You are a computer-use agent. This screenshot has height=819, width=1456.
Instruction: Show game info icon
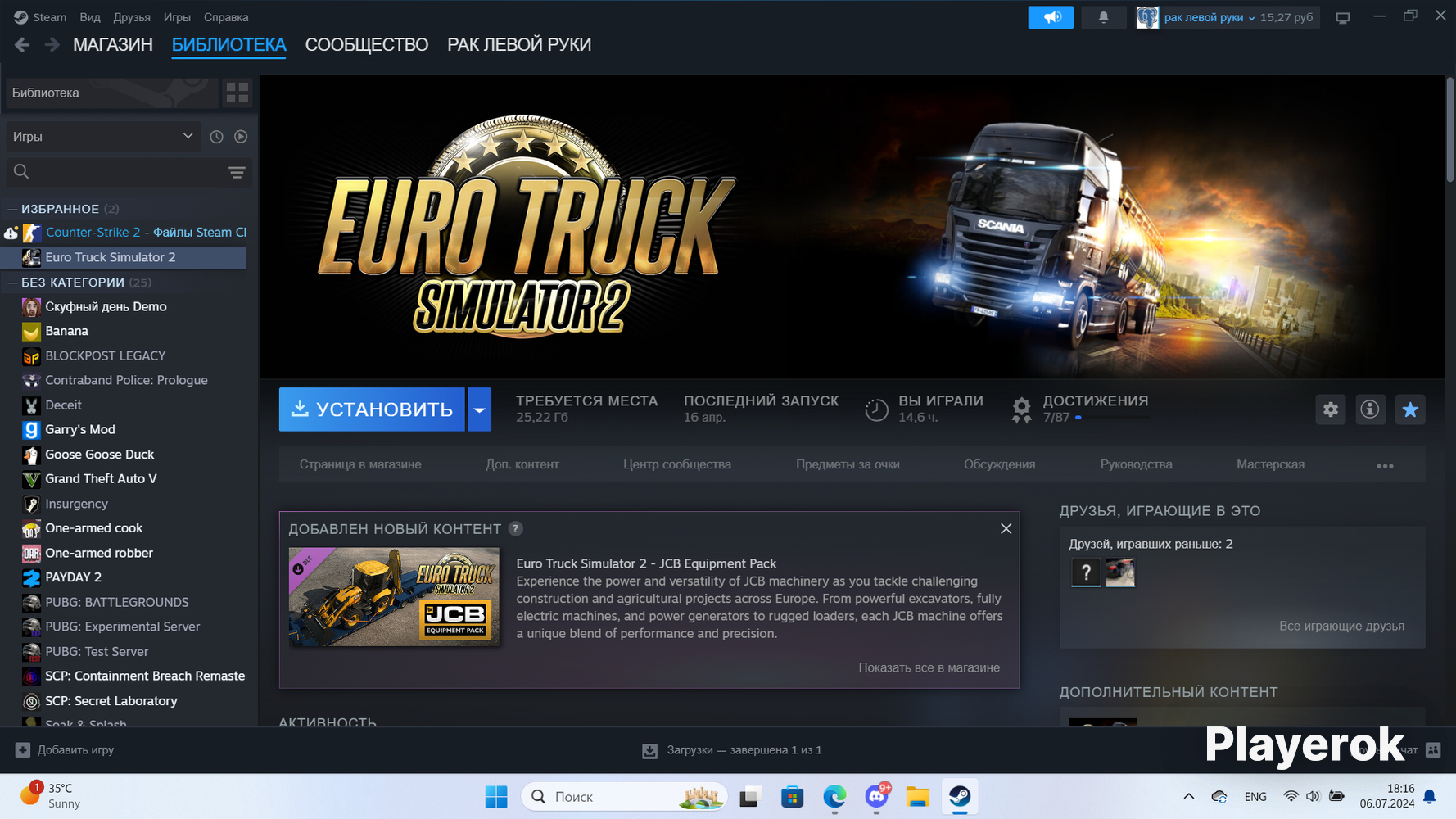[1369, 409]
